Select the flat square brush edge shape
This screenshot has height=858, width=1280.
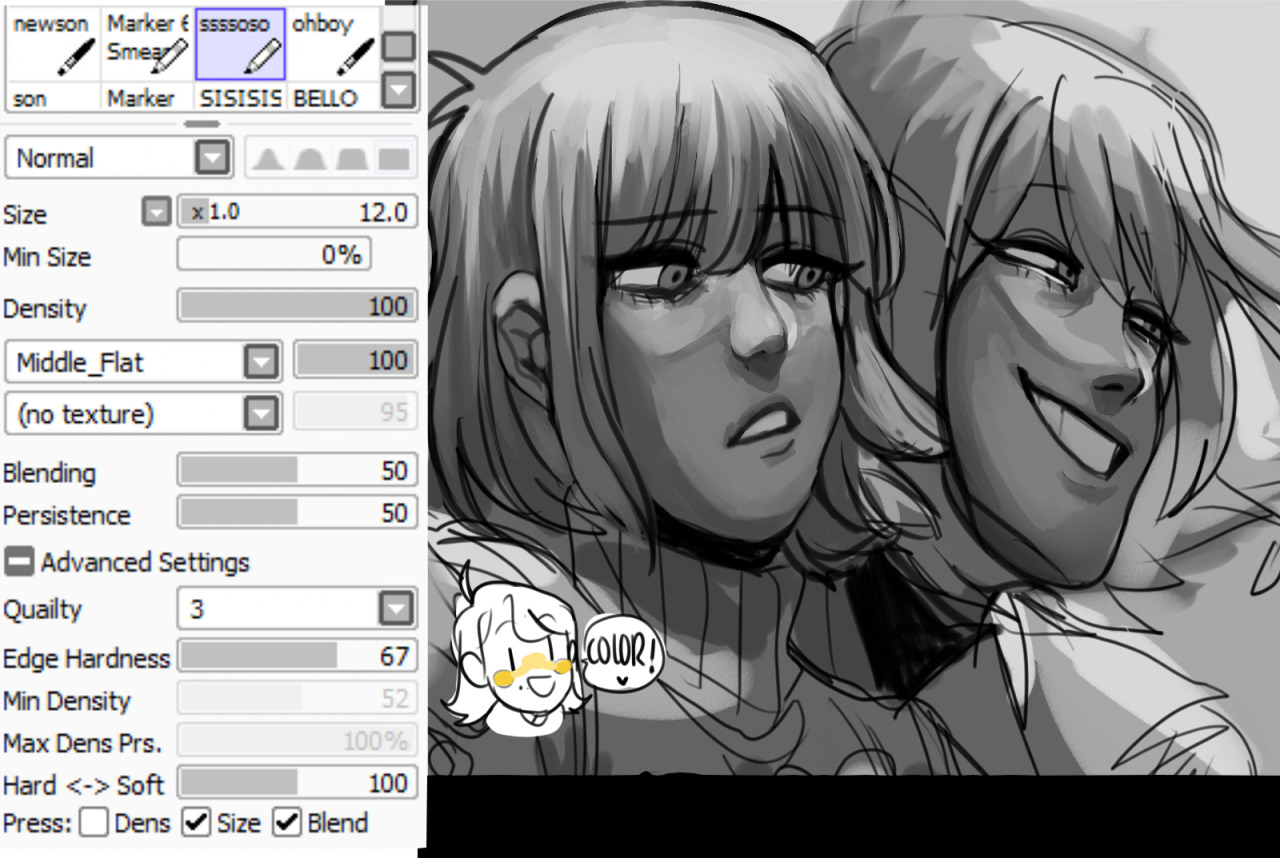click(395, 158)
